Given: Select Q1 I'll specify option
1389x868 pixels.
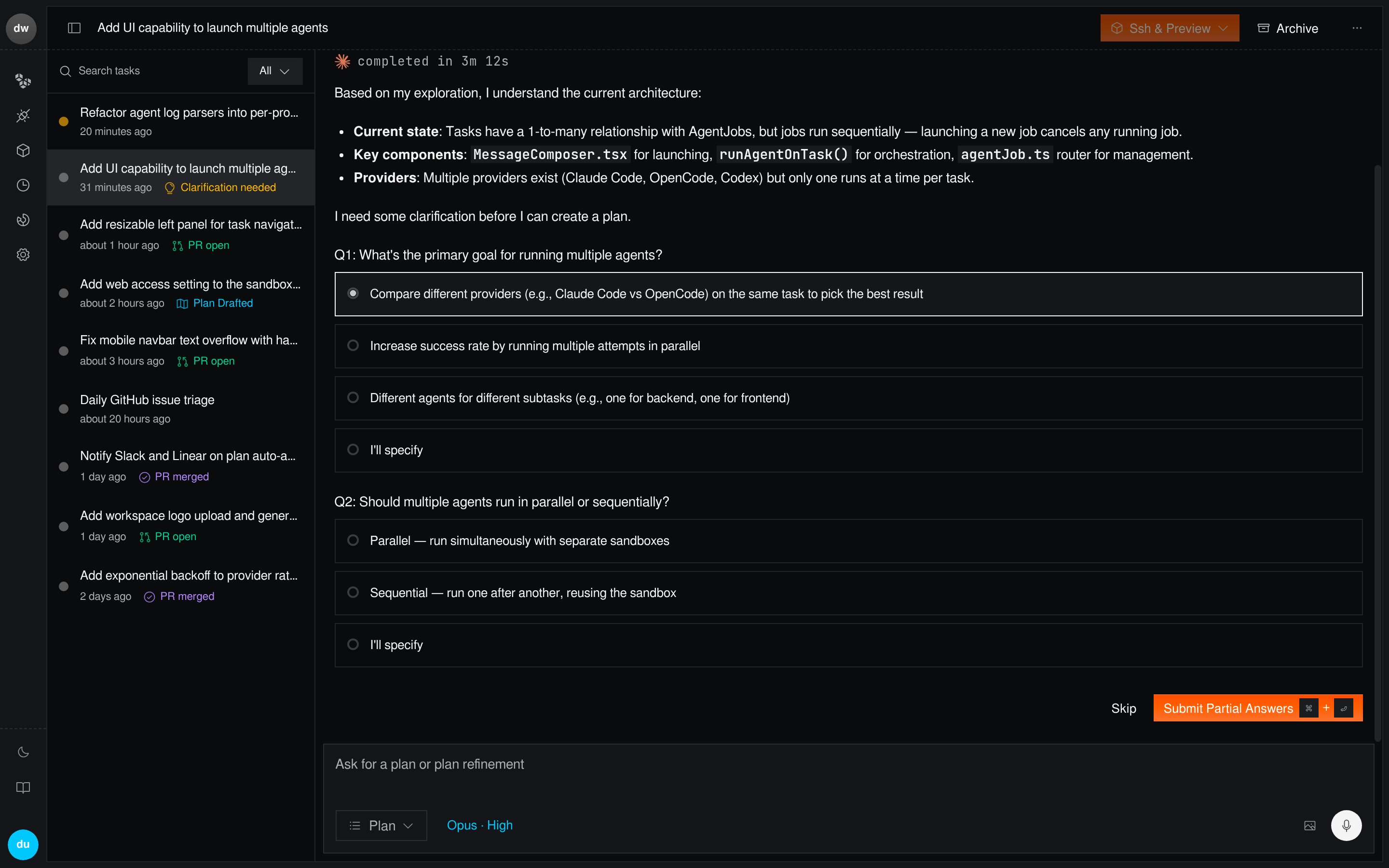Looking at the screenshot, I should [848, 450].
